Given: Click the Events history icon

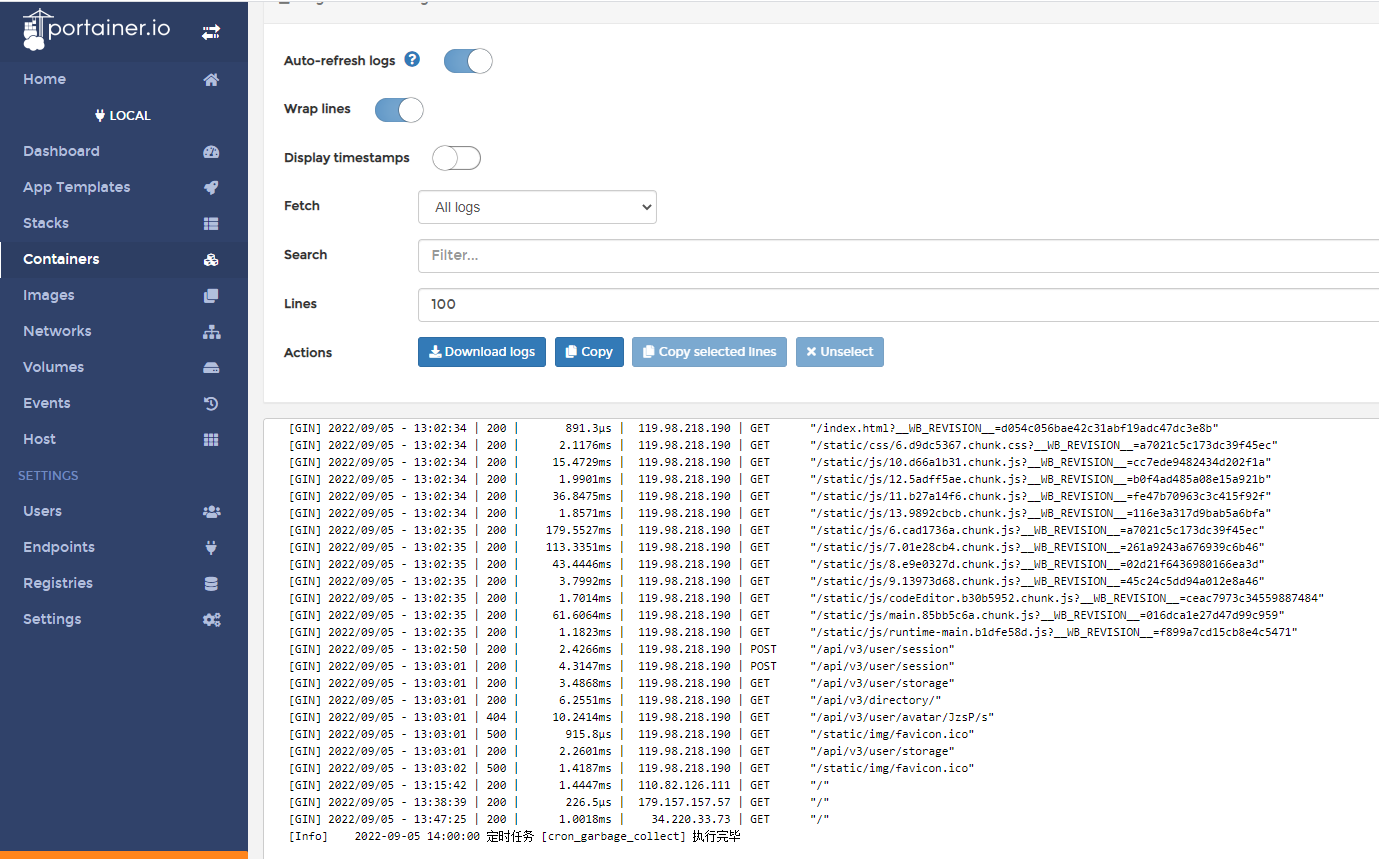Looking at the screenshot, I should pyautogui.click(x=211, y=404).
